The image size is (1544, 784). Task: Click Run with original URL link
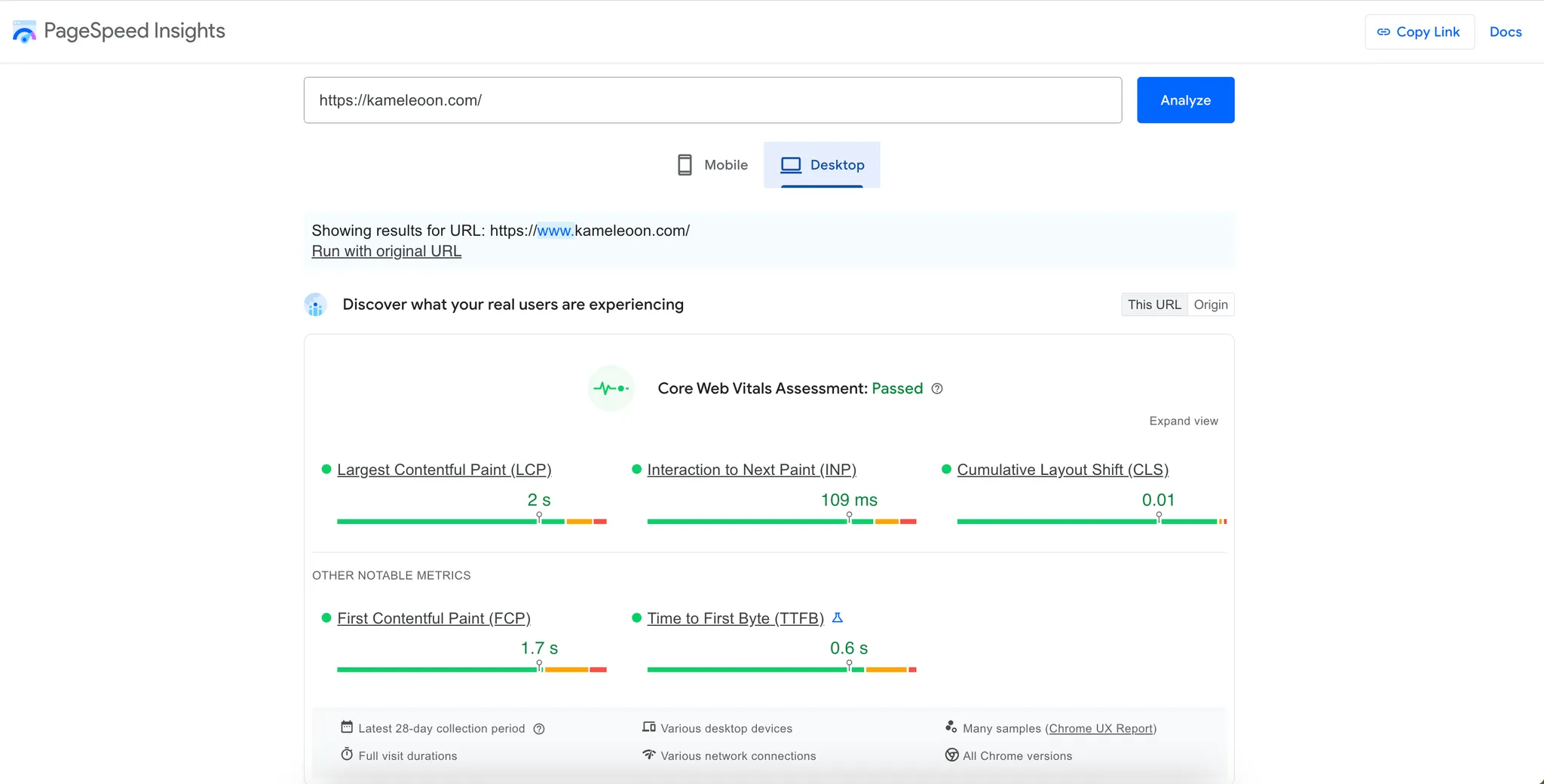point(386,252)
